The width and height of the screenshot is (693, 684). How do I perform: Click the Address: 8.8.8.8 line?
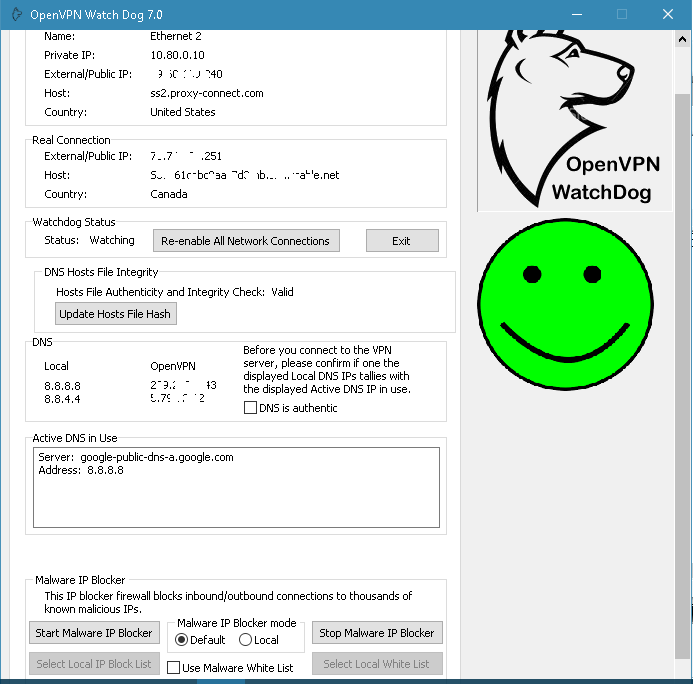pos(81,470)
